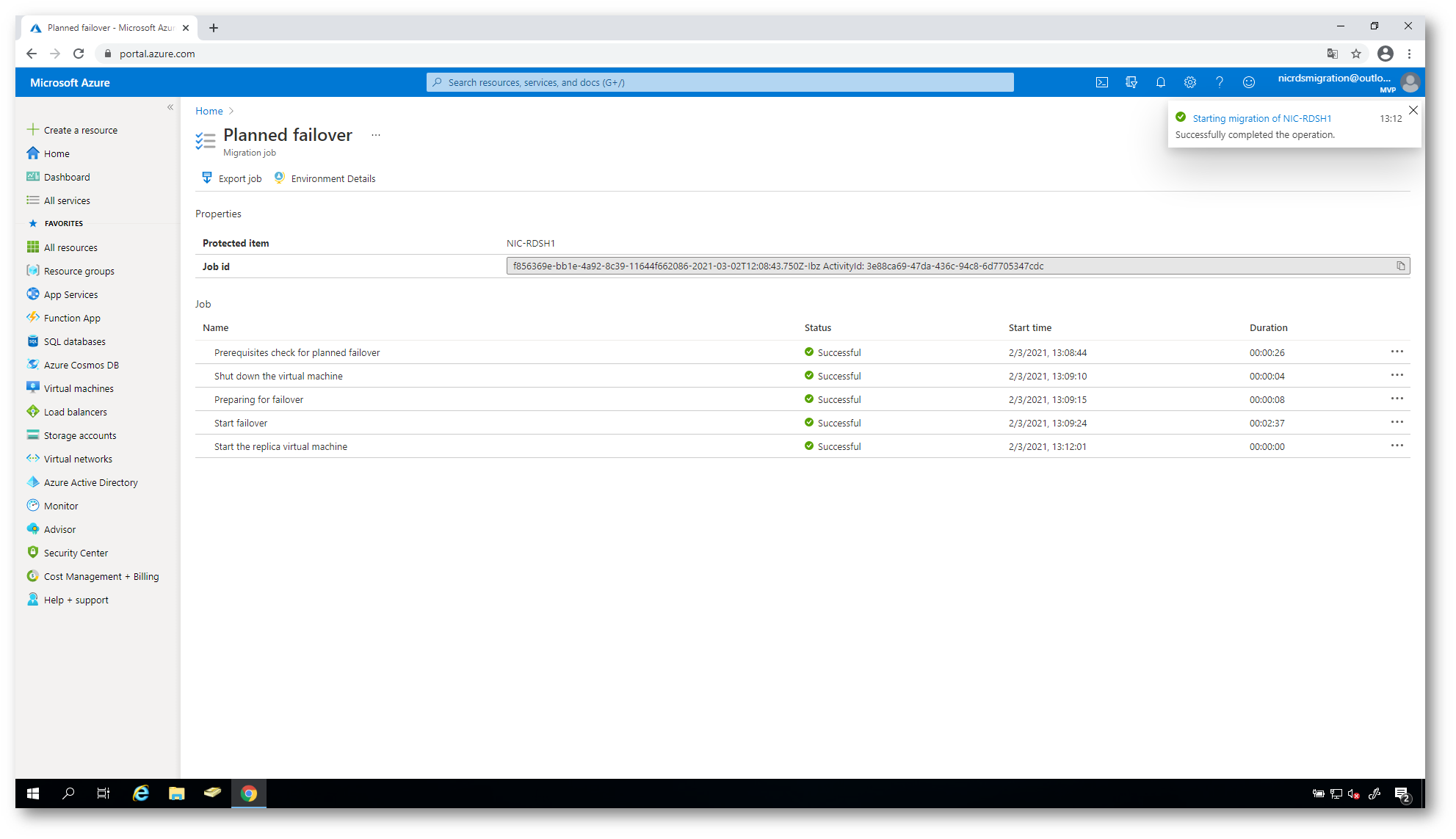The height and width of the screenshot is (839, 1456).
Task: Select Prerequisites check for planned failover text
Action: [x=297, y=352]
